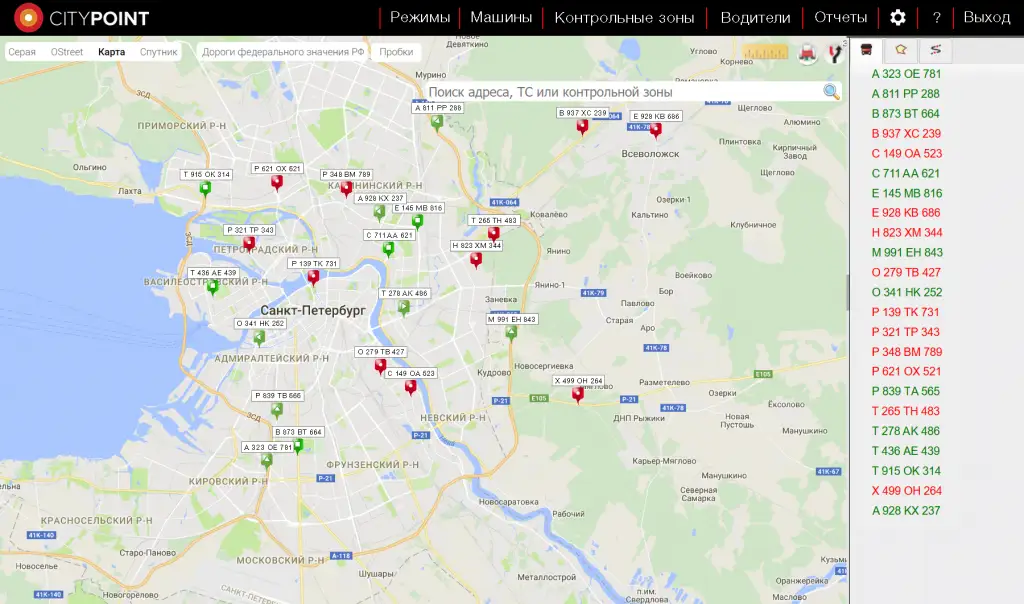Screen dimensions: 1024x604
Task: Click the address search input field
Action: click(620, 92)
